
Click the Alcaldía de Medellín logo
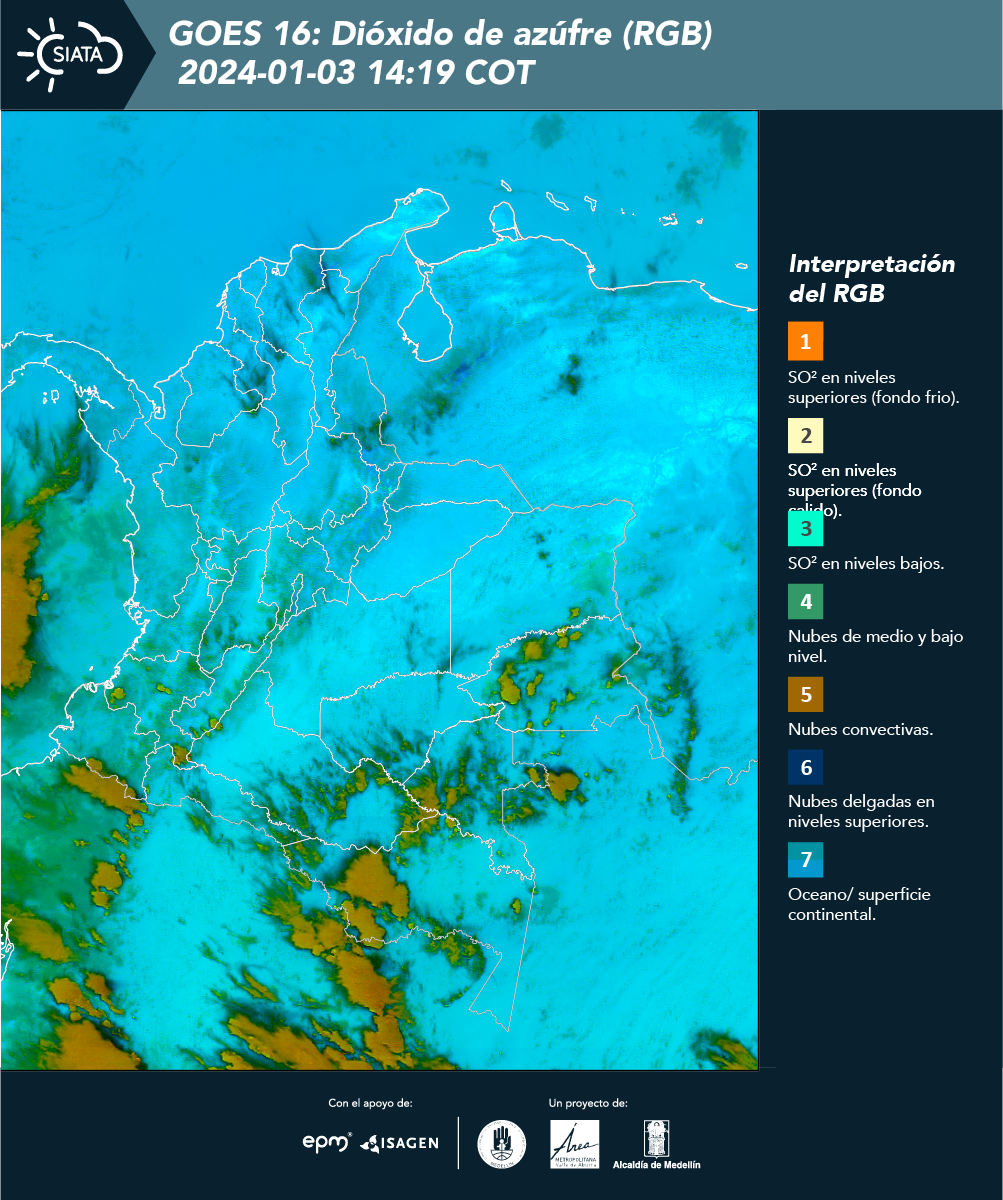click(x=656, y=1144)
